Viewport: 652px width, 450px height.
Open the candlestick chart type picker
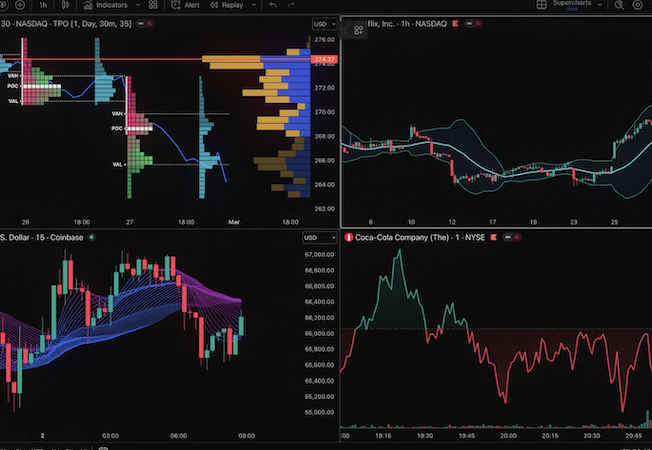(x=65, y=5)
